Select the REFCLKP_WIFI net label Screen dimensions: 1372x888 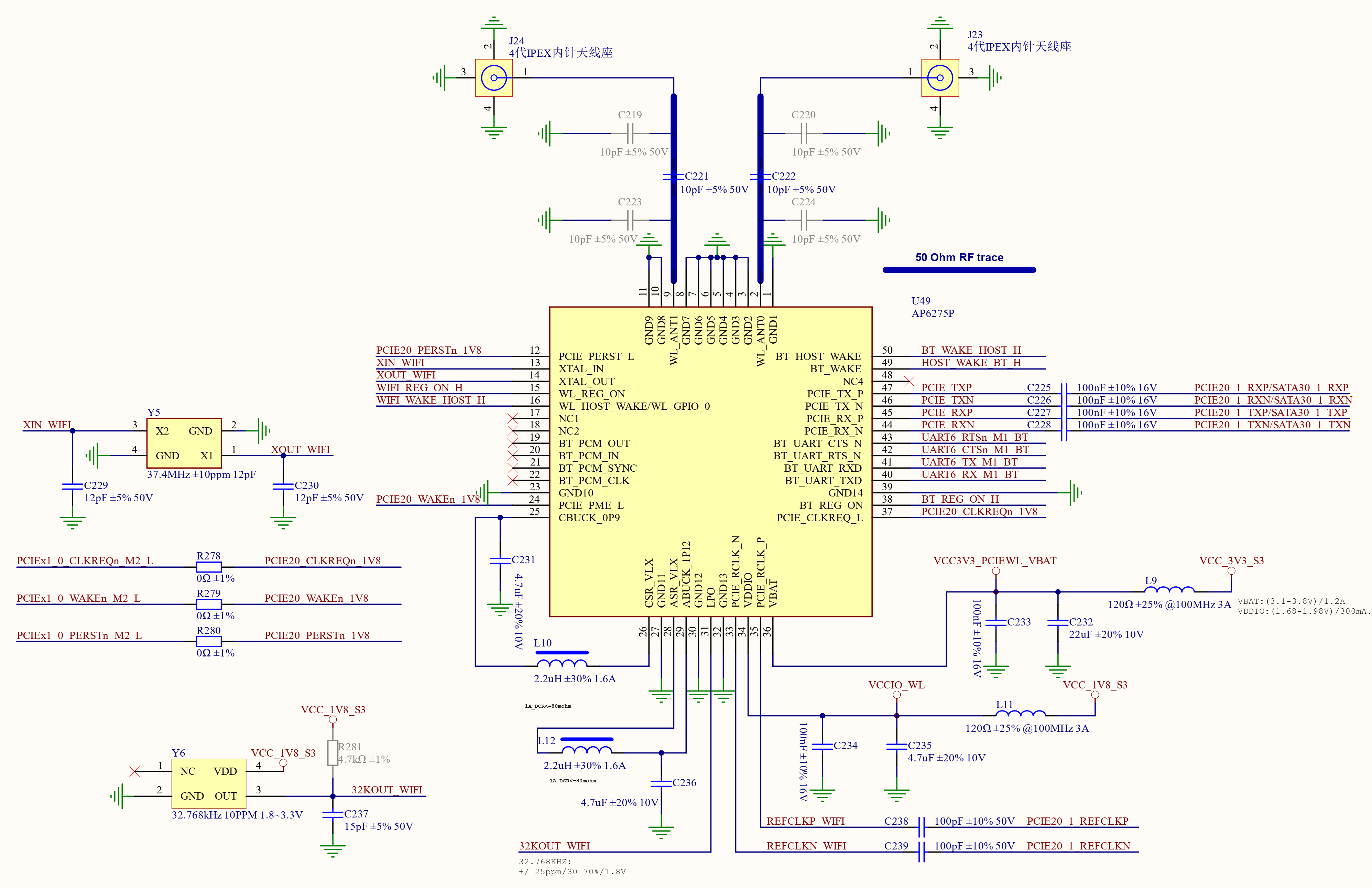click(805, 822)
